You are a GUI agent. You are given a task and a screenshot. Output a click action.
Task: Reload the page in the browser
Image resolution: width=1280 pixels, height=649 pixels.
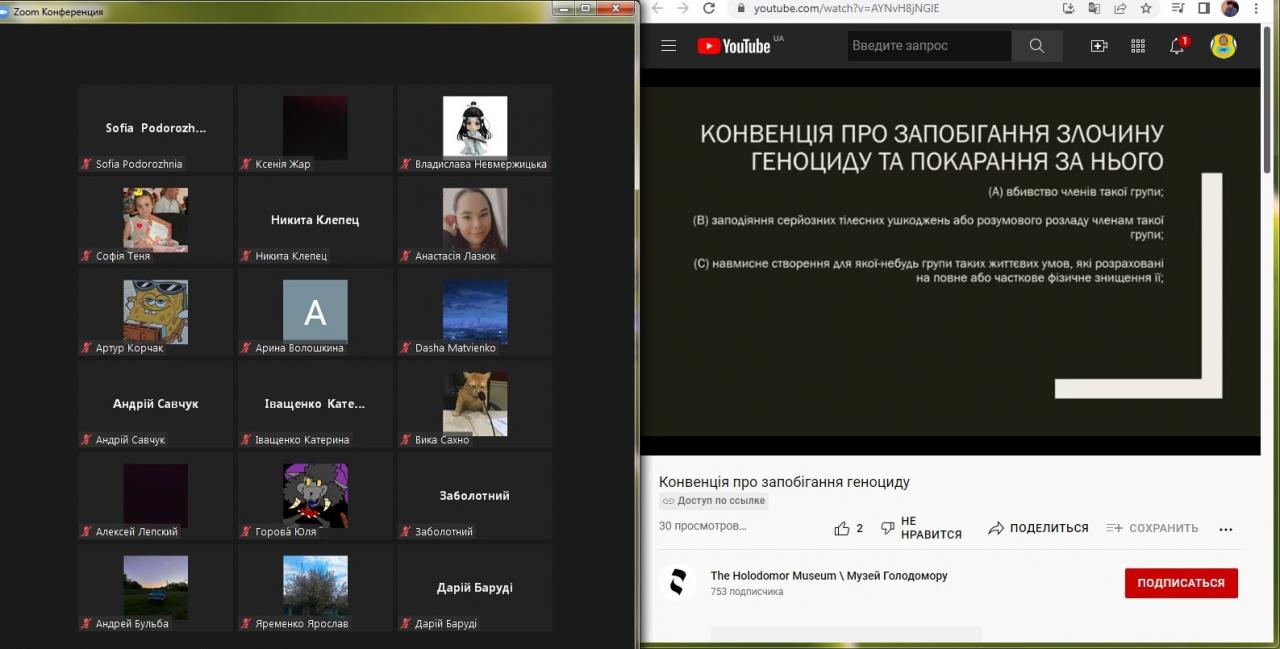(x=709, y=8)
